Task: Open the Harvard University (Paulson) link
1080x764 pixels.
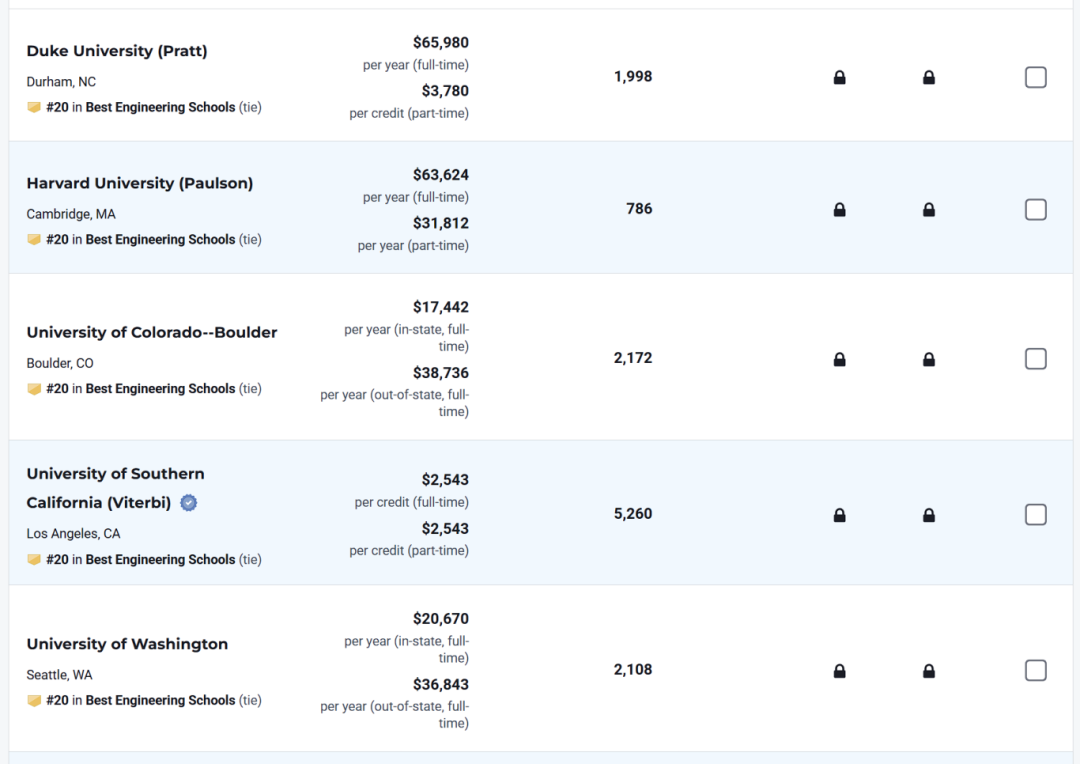Action: (x=139, y=183)
